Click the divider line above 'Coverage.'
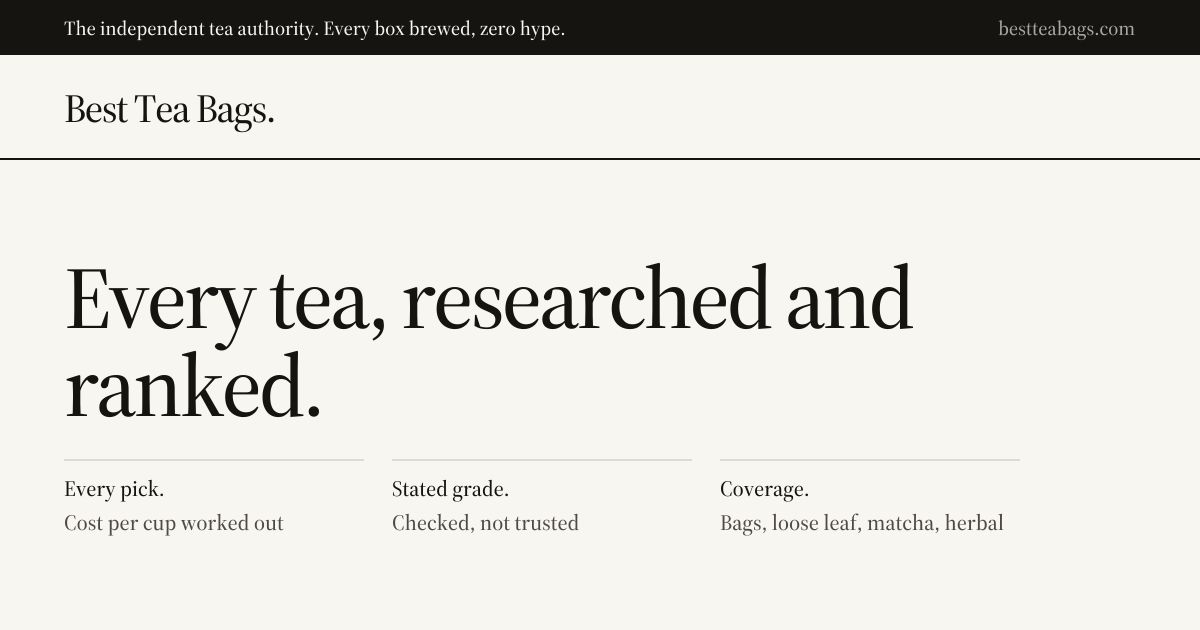 870,460
